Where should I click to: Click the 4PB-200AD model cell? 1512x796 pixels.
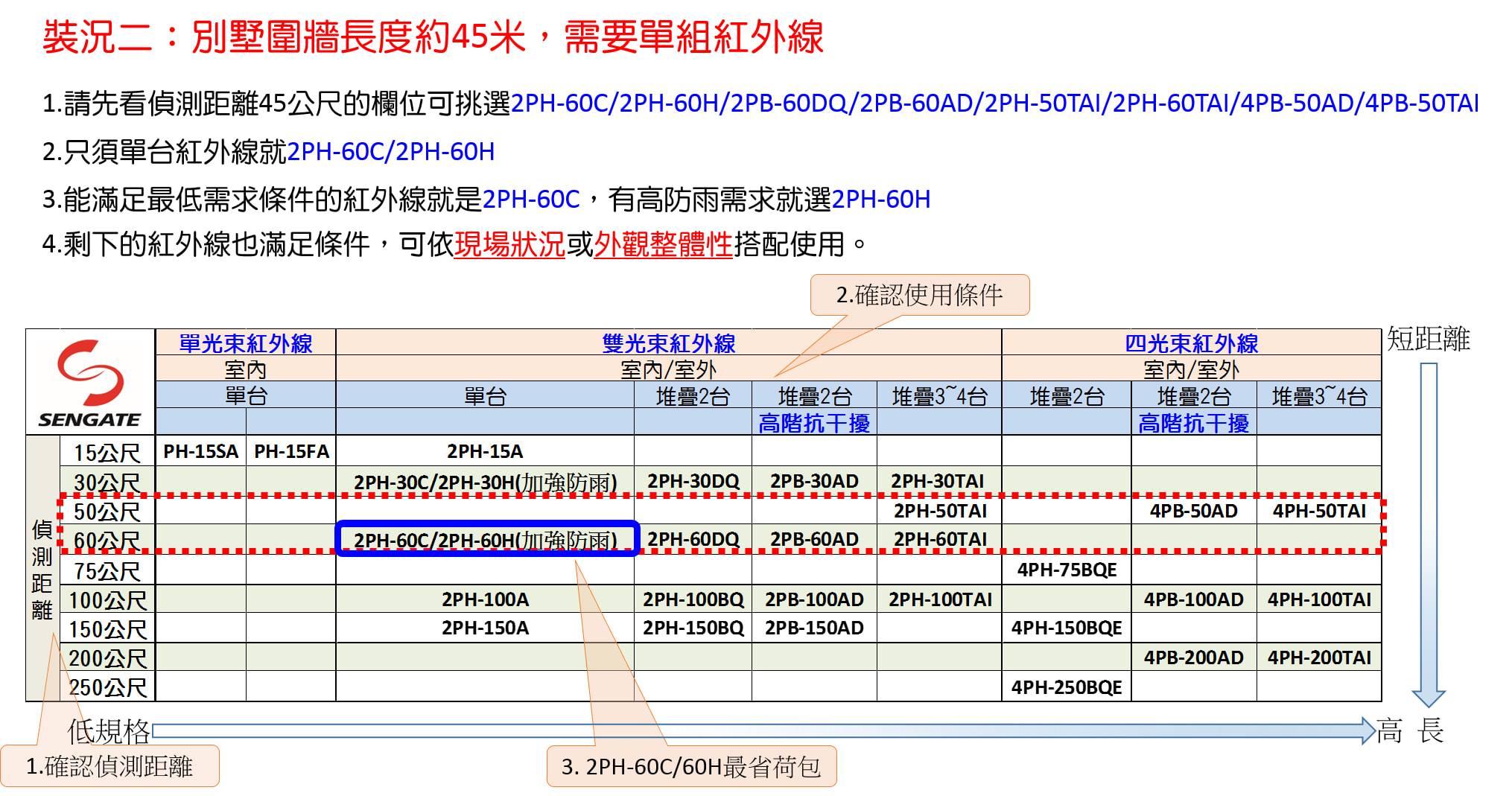pos(1193,658)
